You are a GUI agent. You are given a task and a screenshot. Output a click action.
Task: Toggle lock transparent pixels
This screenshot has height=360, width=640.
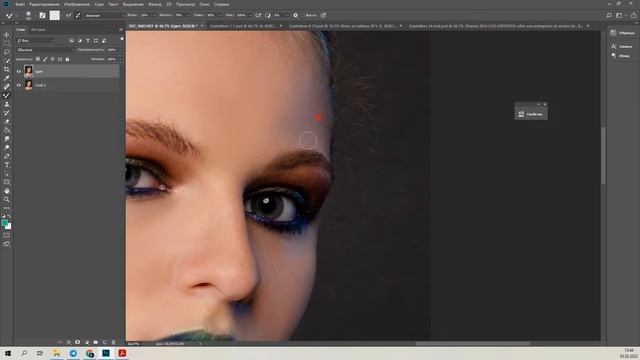click(38, 59)
